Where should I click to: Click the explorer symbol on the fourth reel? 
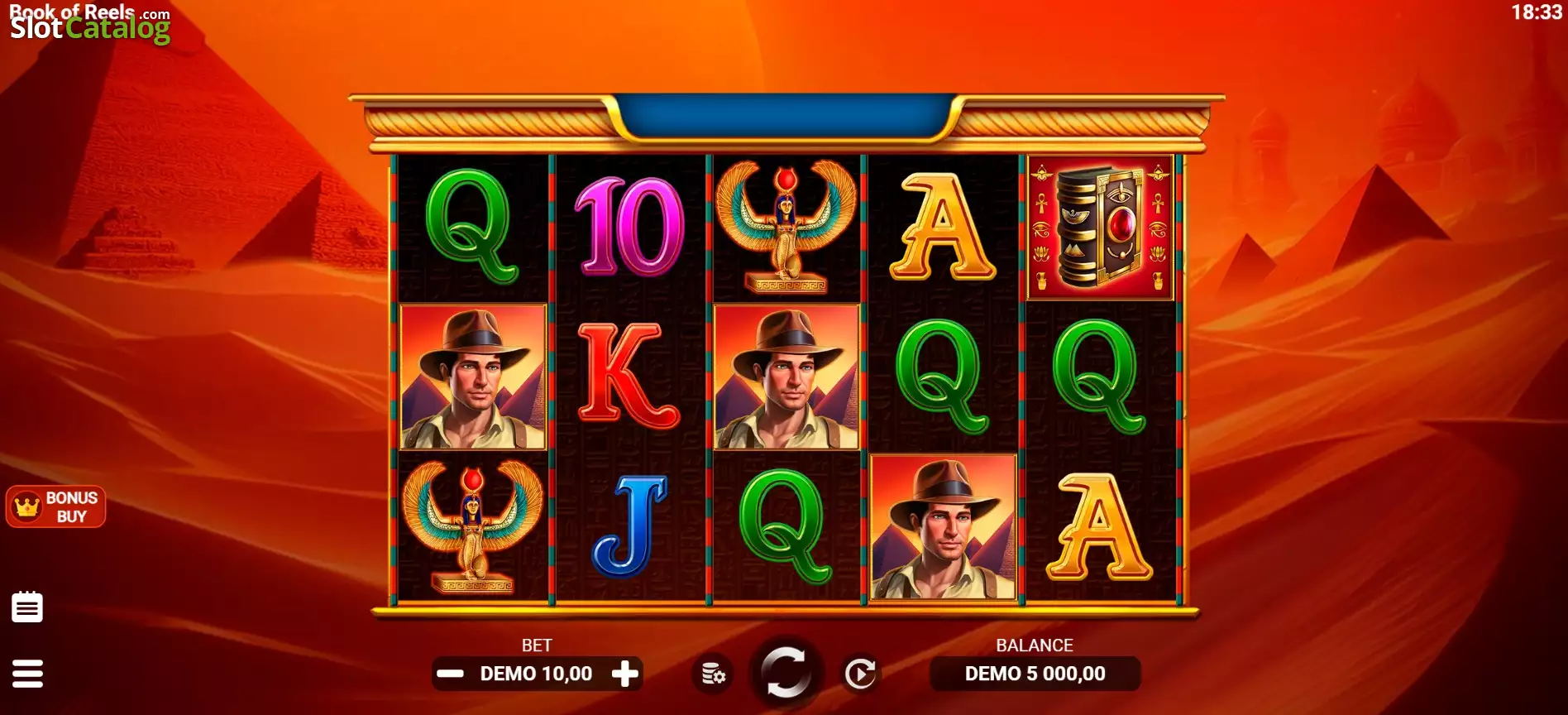click(x=944, y=527)
